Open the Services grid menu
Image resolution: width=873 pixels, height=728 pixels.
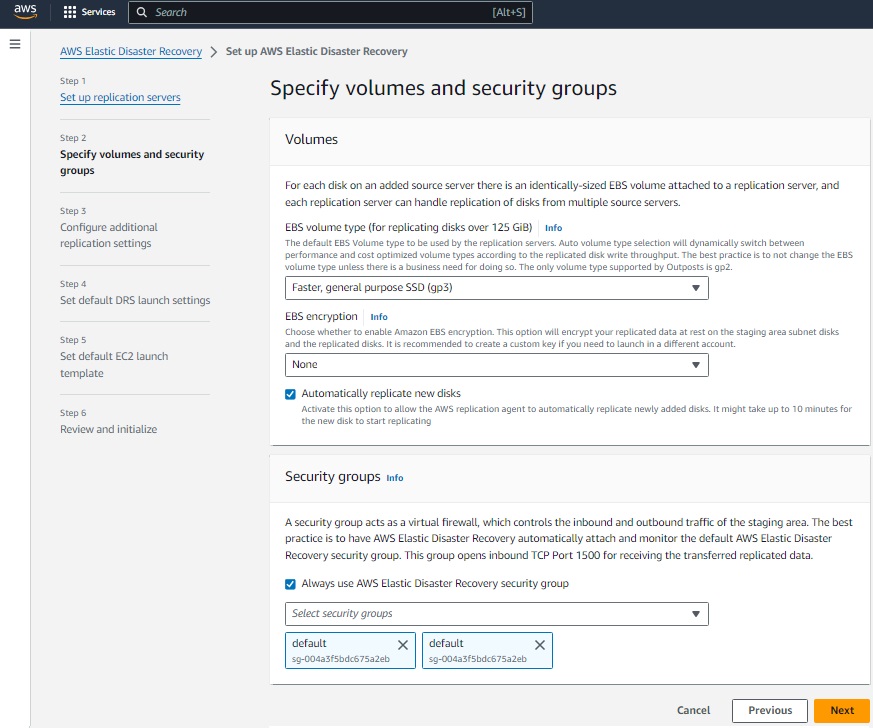click(x=89, y=12)
